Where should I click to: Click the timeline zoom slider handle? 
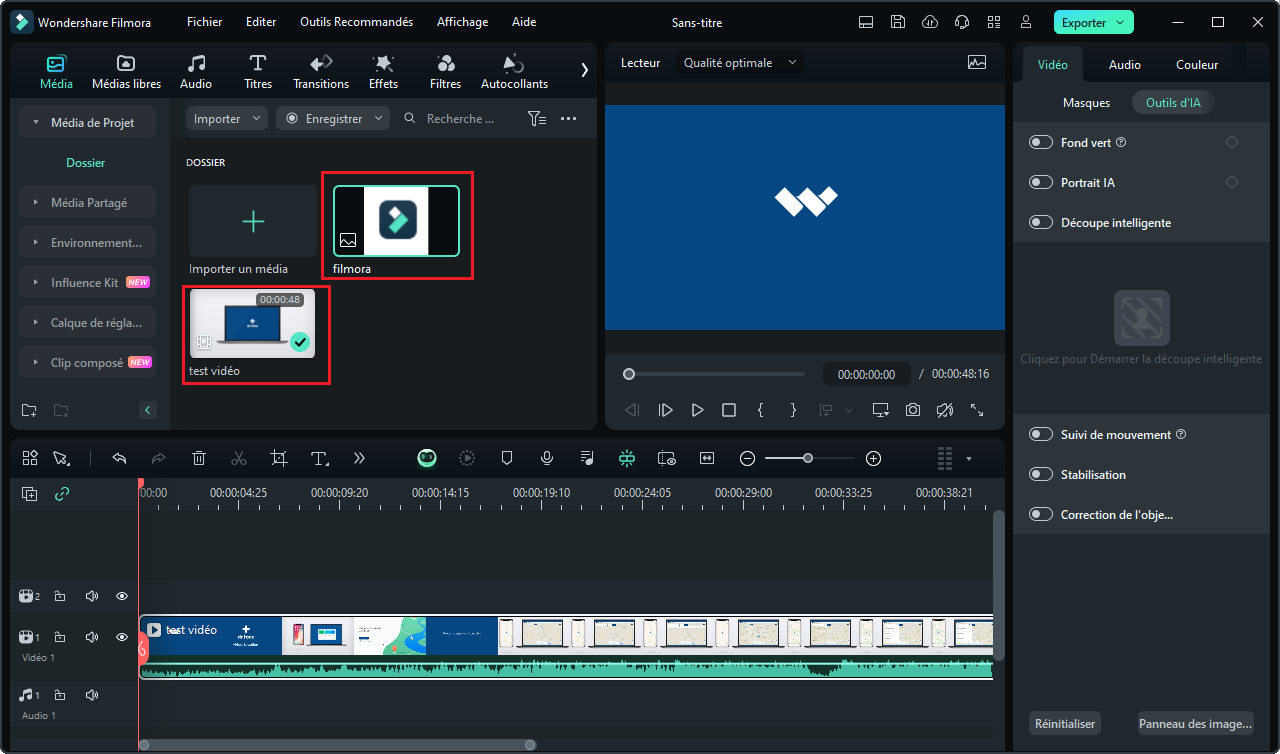point(807,458)
